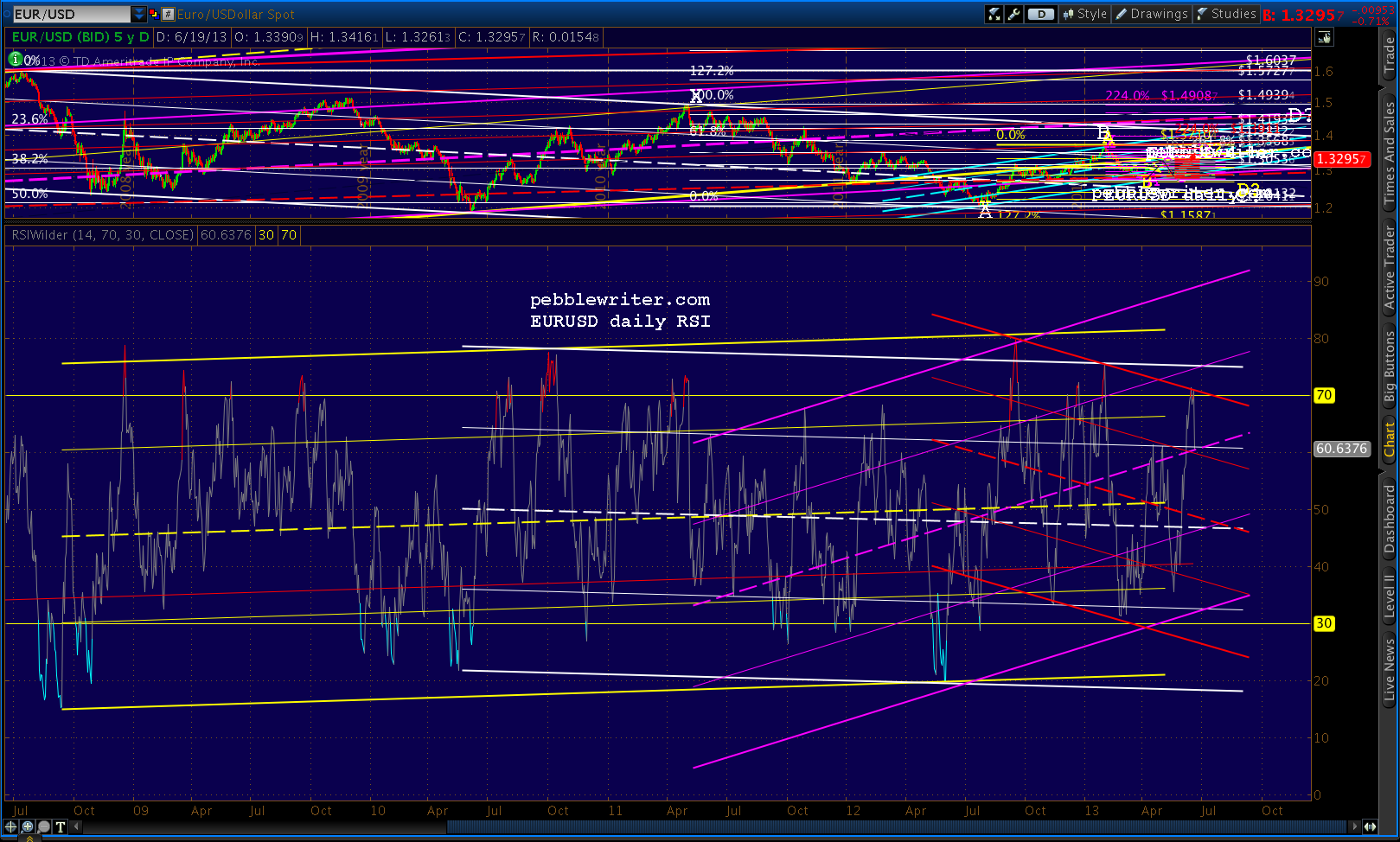Click the RSIWilder study label
Image resolution: width=1400 pixels, height=842 pixels.
tap(103, 235)
